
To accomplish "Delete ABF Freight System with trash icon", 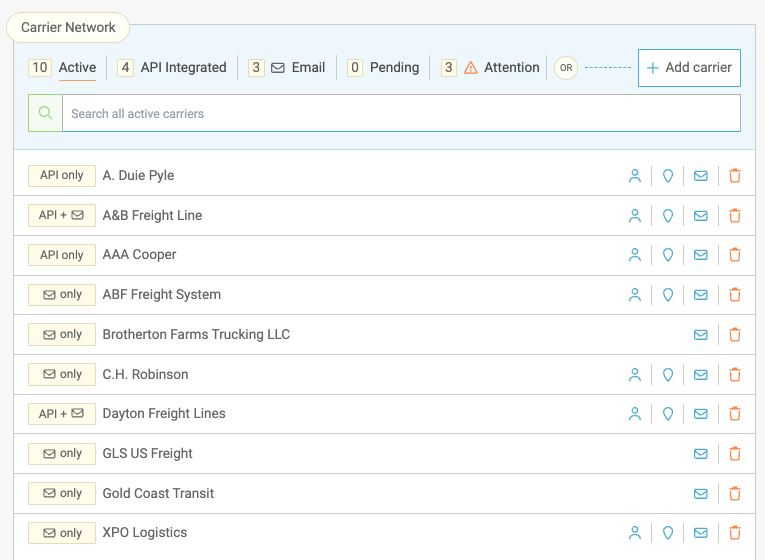I will (735, 295).
